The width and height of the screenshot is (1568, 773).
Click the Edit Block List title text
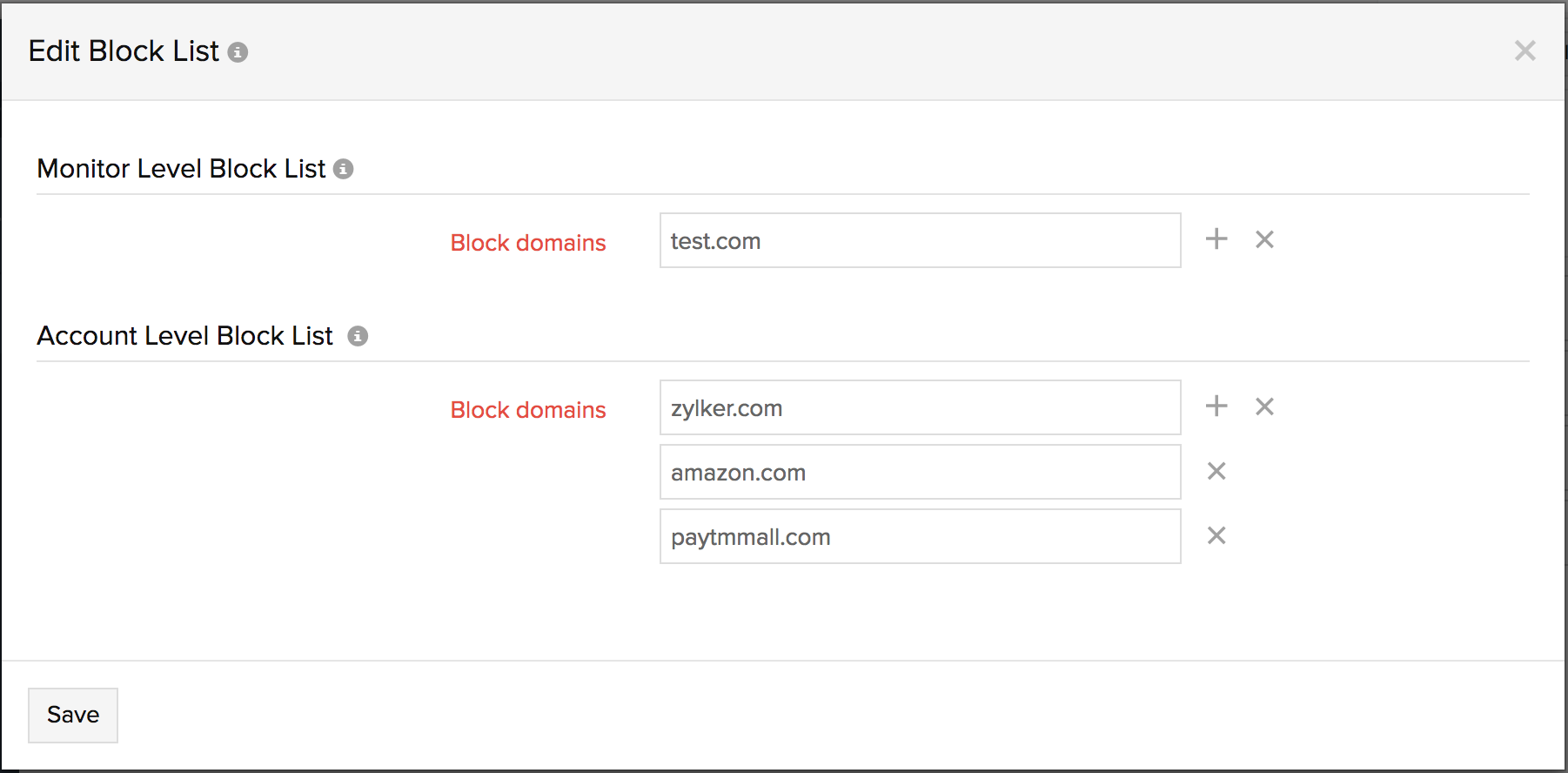(124, 51)
